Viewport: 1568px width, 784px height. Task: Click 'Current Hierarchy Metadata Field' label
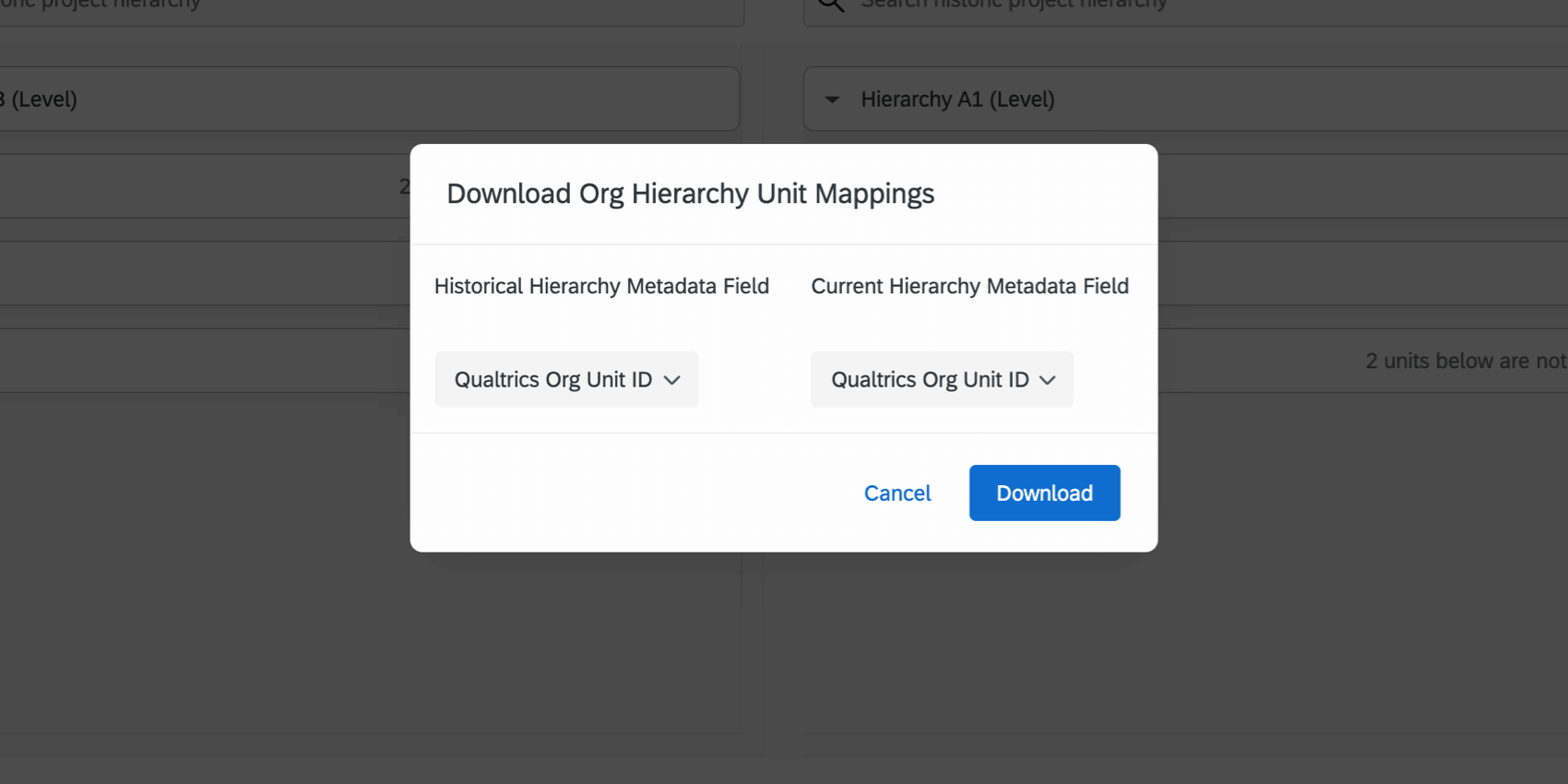(x=969, y=286)
